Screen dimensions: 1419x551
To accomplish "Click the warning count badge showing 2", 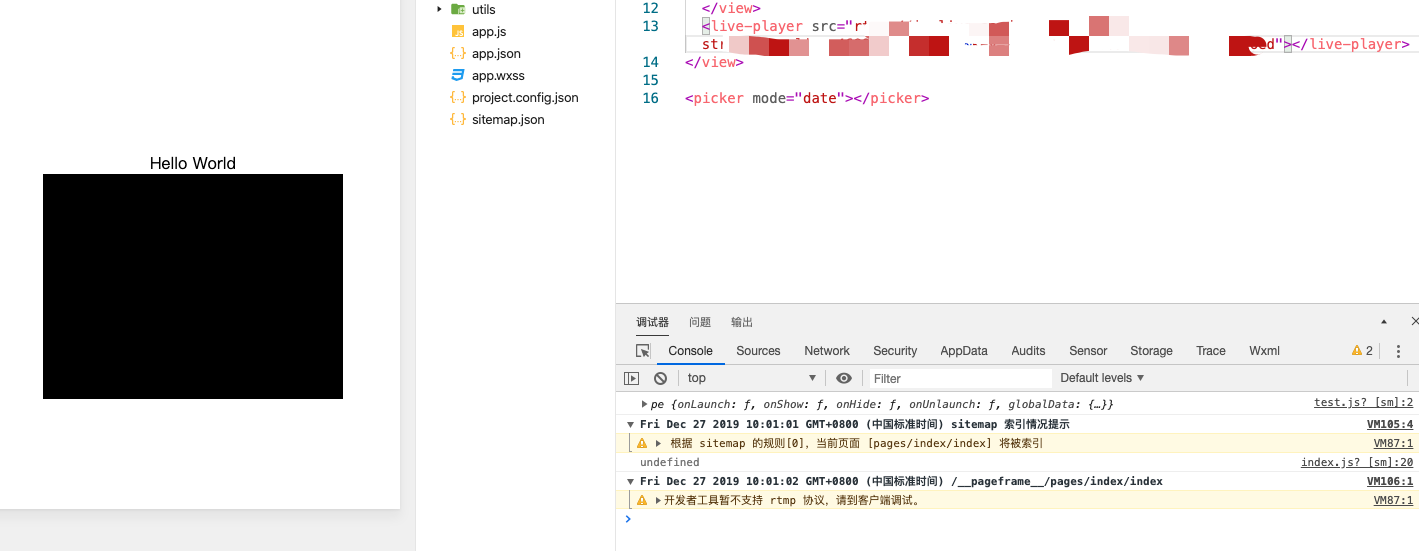I will coord(1362,351).
